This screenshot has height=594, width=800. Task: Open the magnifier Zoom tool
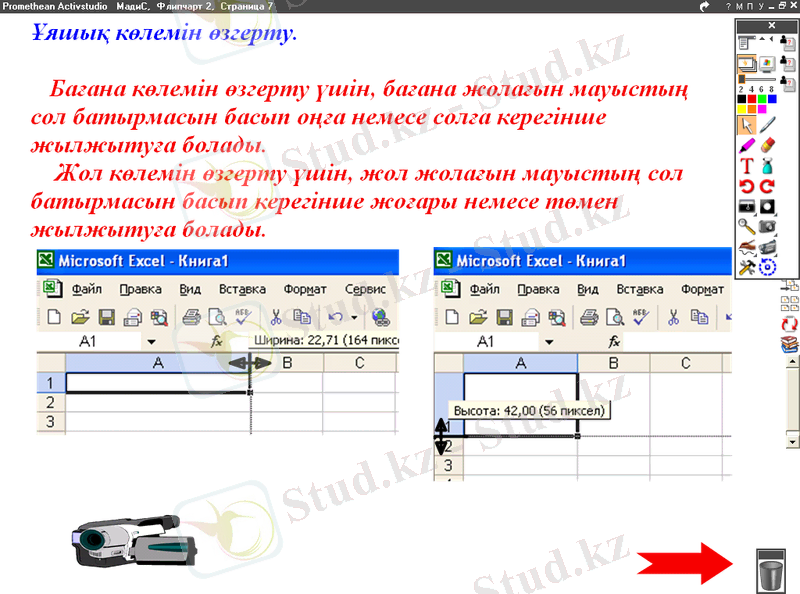click(747, 227)
